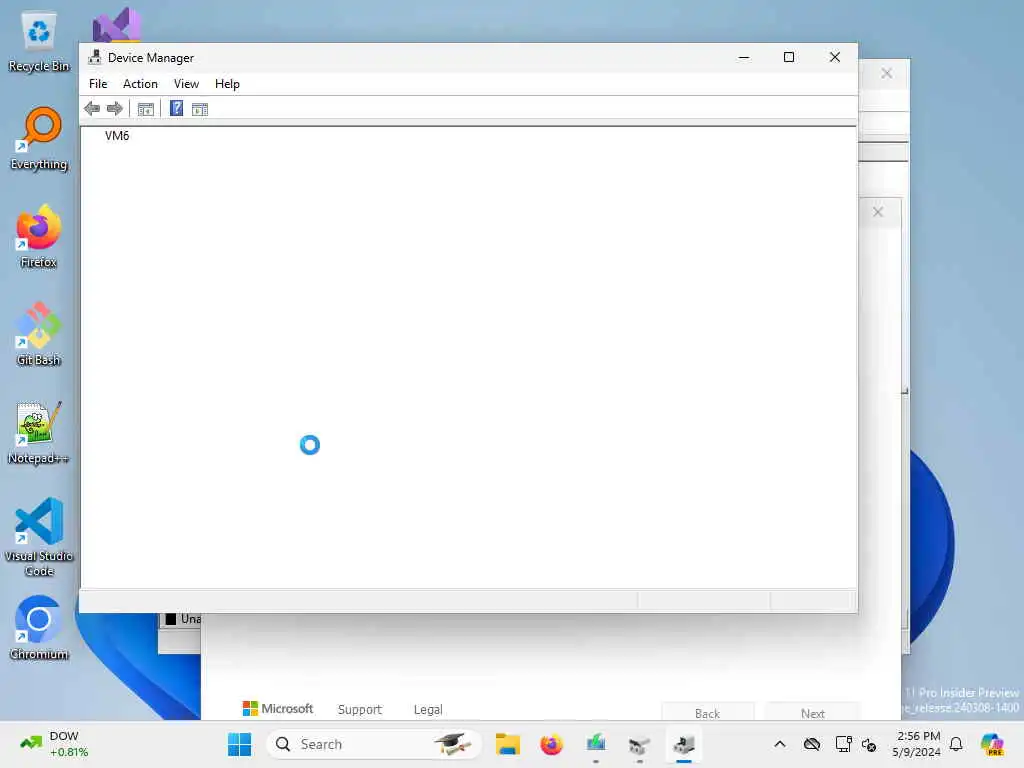1024x768 pixels.
Task: Click the Legal link in background window
Action: coord(428,709)
